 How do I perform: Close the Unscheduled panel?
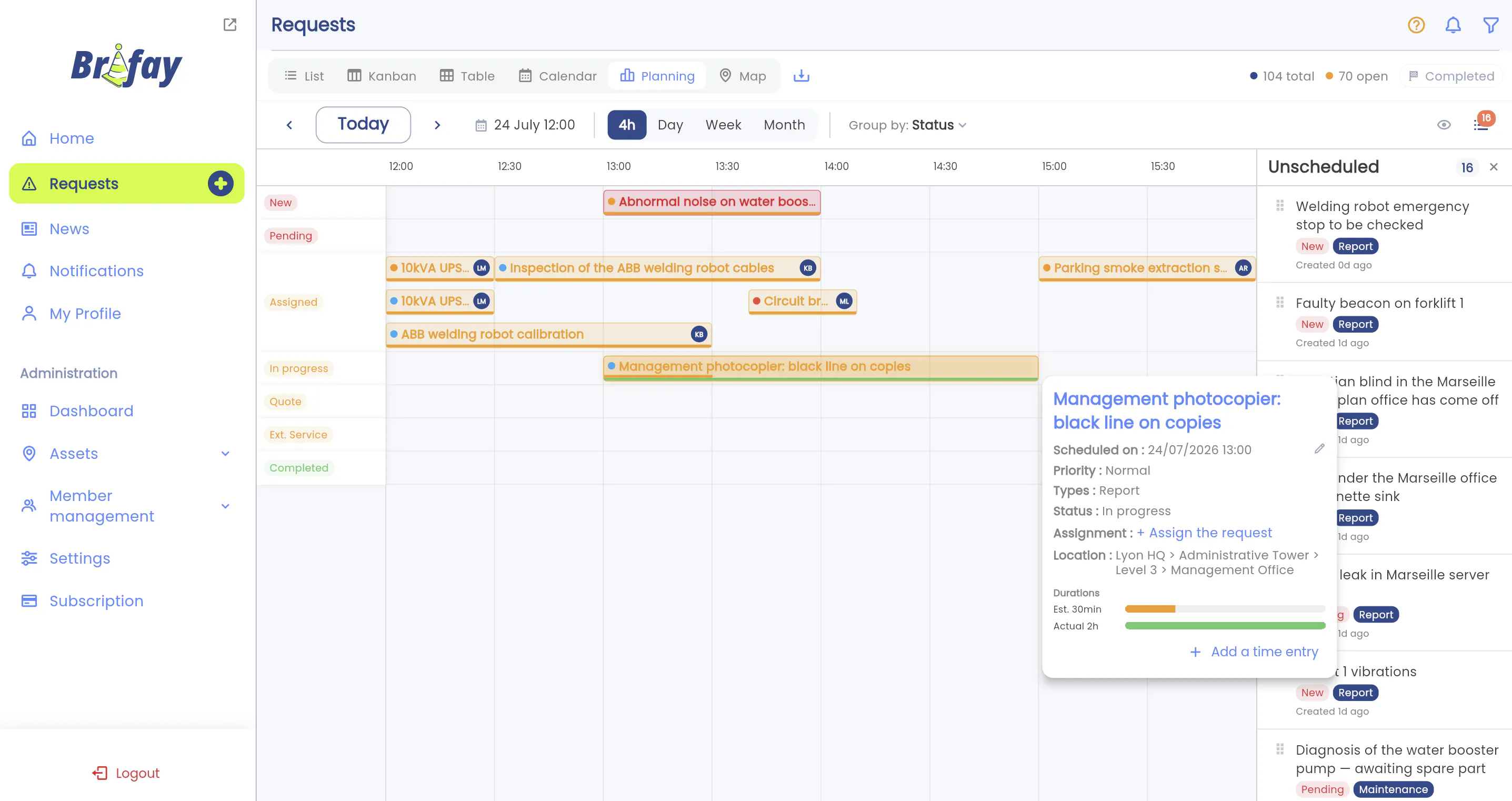(x=1494, y=167)
